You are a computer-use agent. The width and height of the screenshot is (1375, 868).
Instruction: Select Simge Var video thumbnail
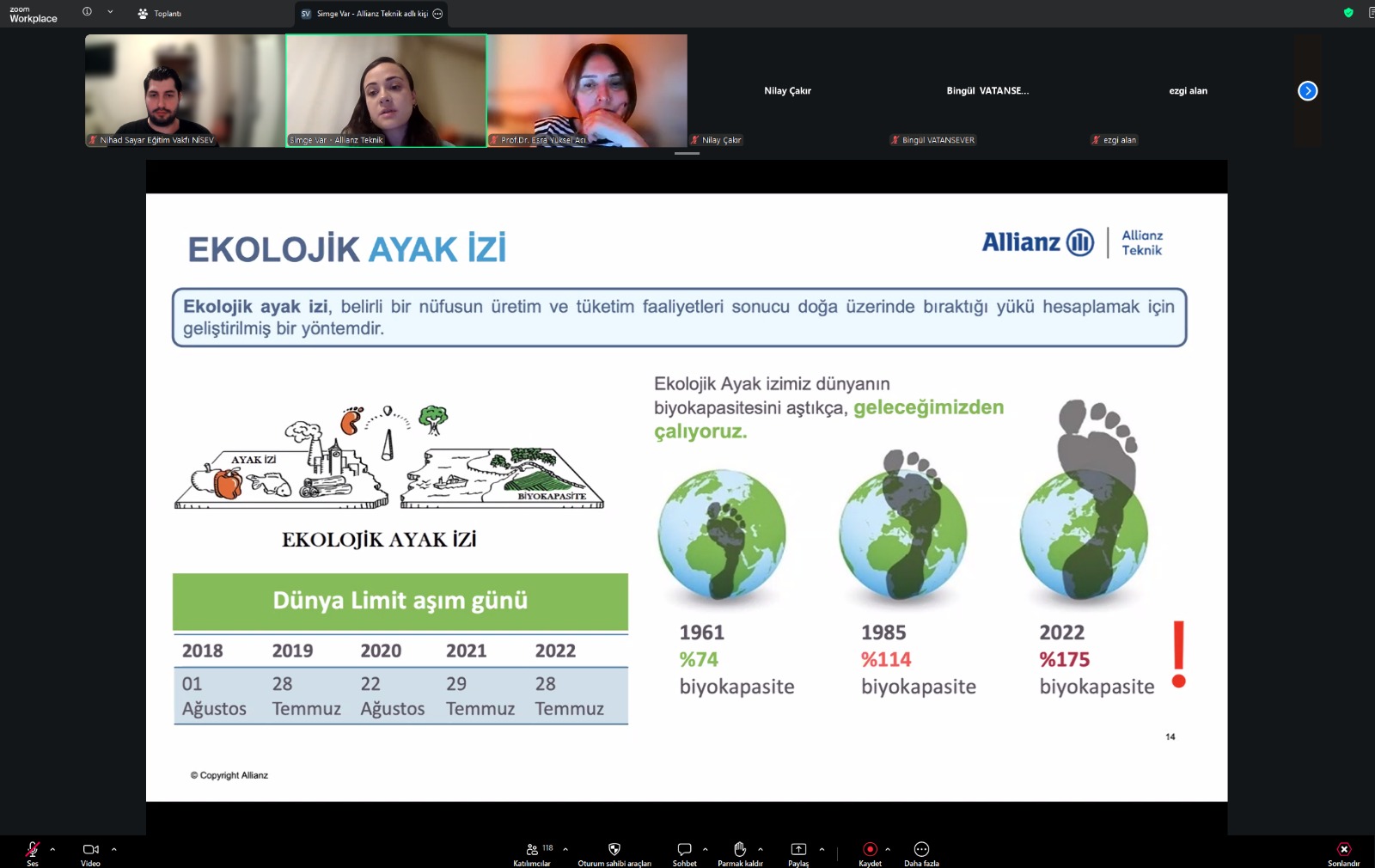(386, 90)
